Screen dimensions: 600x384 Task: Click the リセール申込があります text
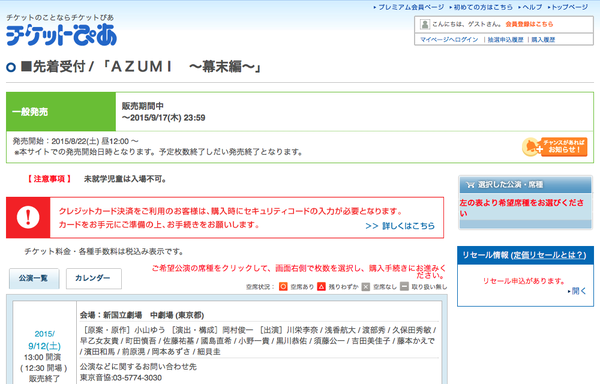524,281
